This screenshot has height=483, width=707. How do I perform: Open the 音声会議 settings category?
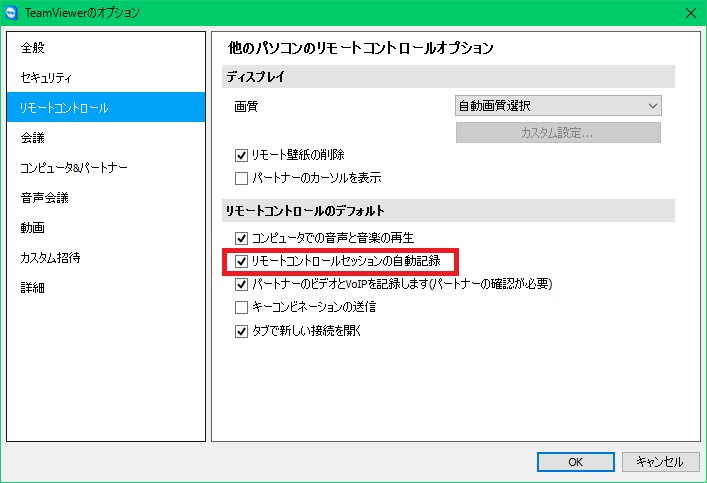[106, 198]
